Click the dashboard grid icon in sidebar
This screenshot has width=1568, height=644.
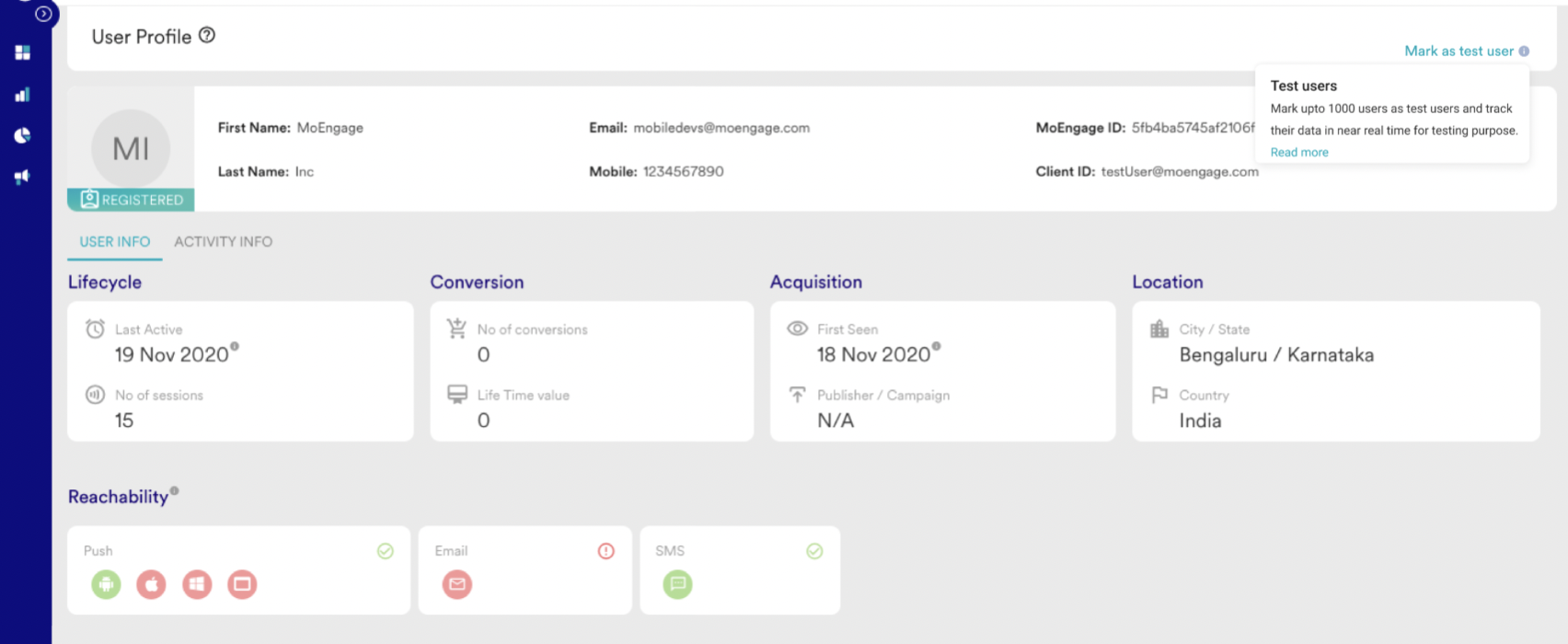[23, 52]
